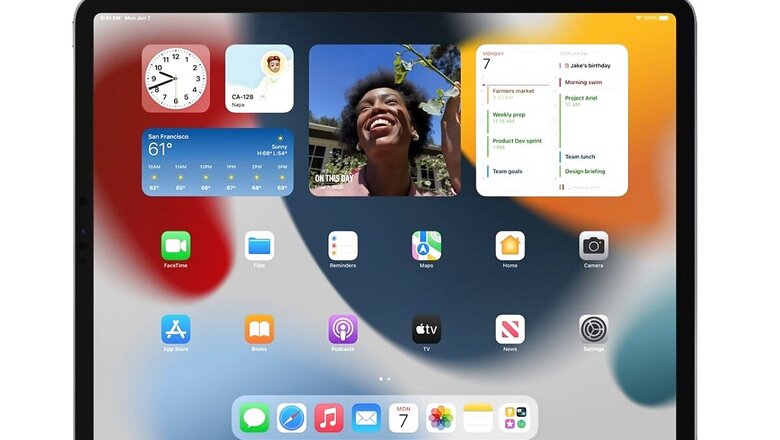Launch Photos from the dock
This screenshot has width=780, height=440.
click(441, 418)
